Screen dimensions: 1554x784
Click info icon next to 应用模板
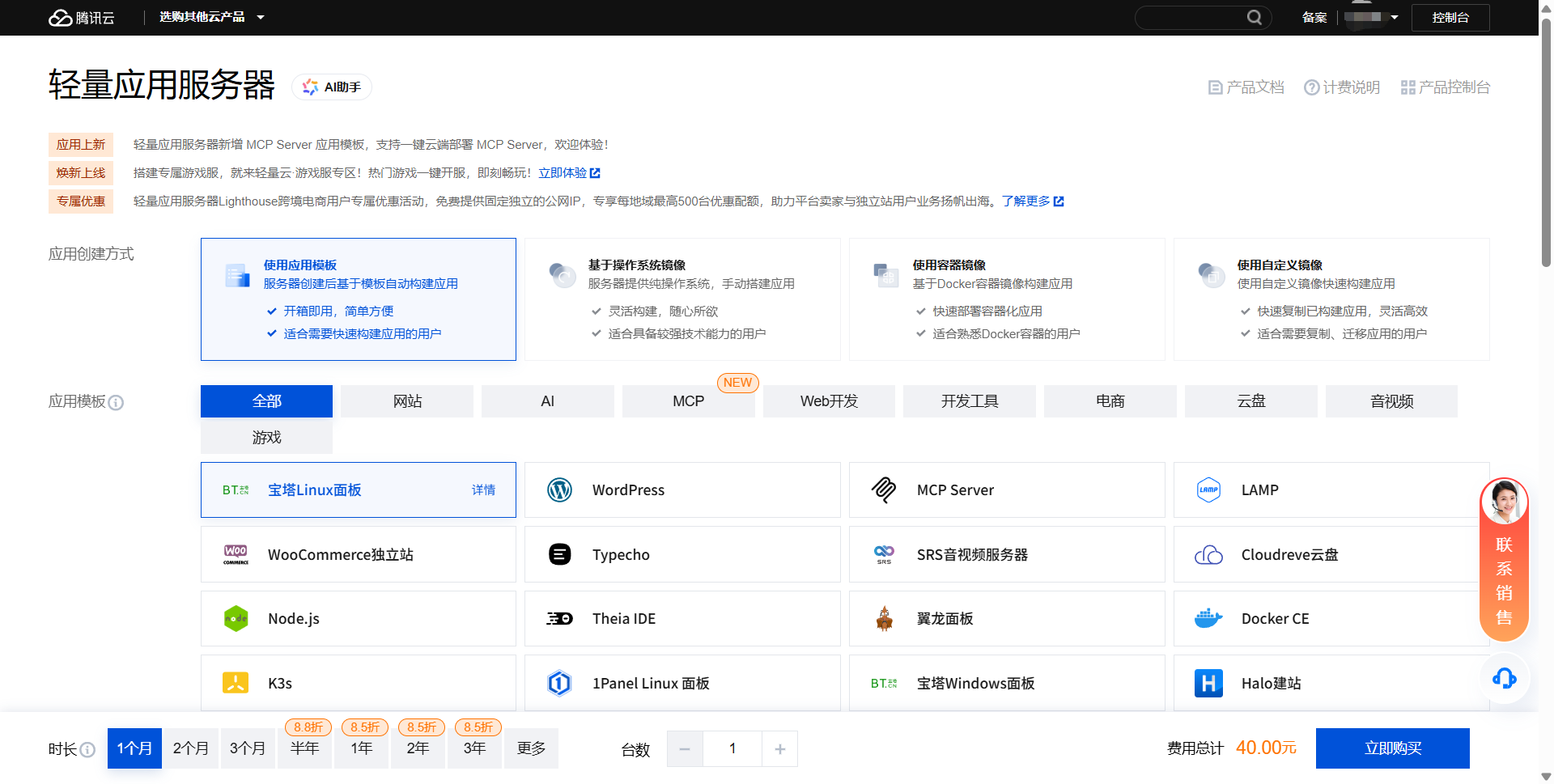click(117, 403)
